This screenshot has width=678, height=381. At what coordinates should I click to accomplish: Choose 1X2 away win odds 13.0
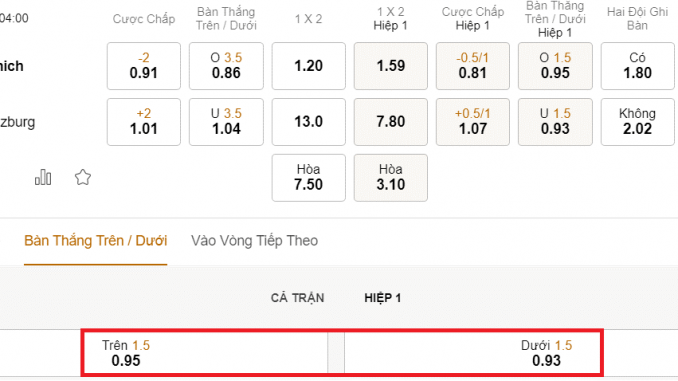[x=309, y=122]
